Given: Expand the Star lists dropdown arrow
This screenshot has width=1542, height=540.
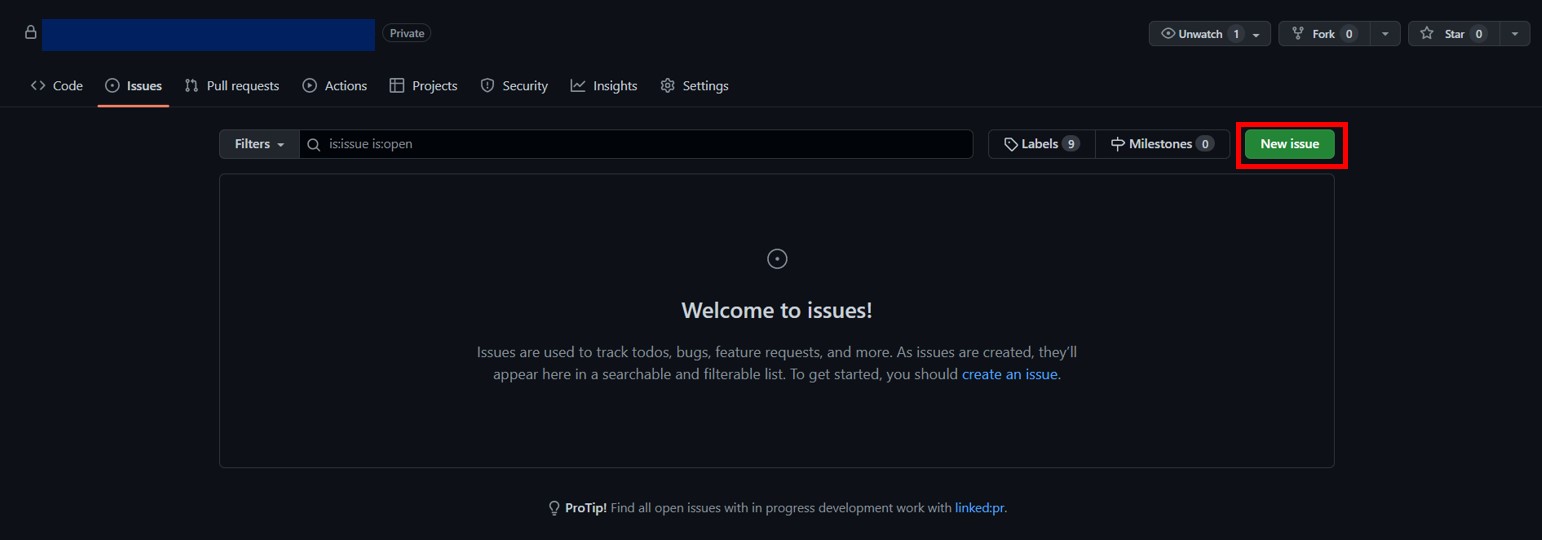Looking at the screenshot, I should (x=1514, y=34).
